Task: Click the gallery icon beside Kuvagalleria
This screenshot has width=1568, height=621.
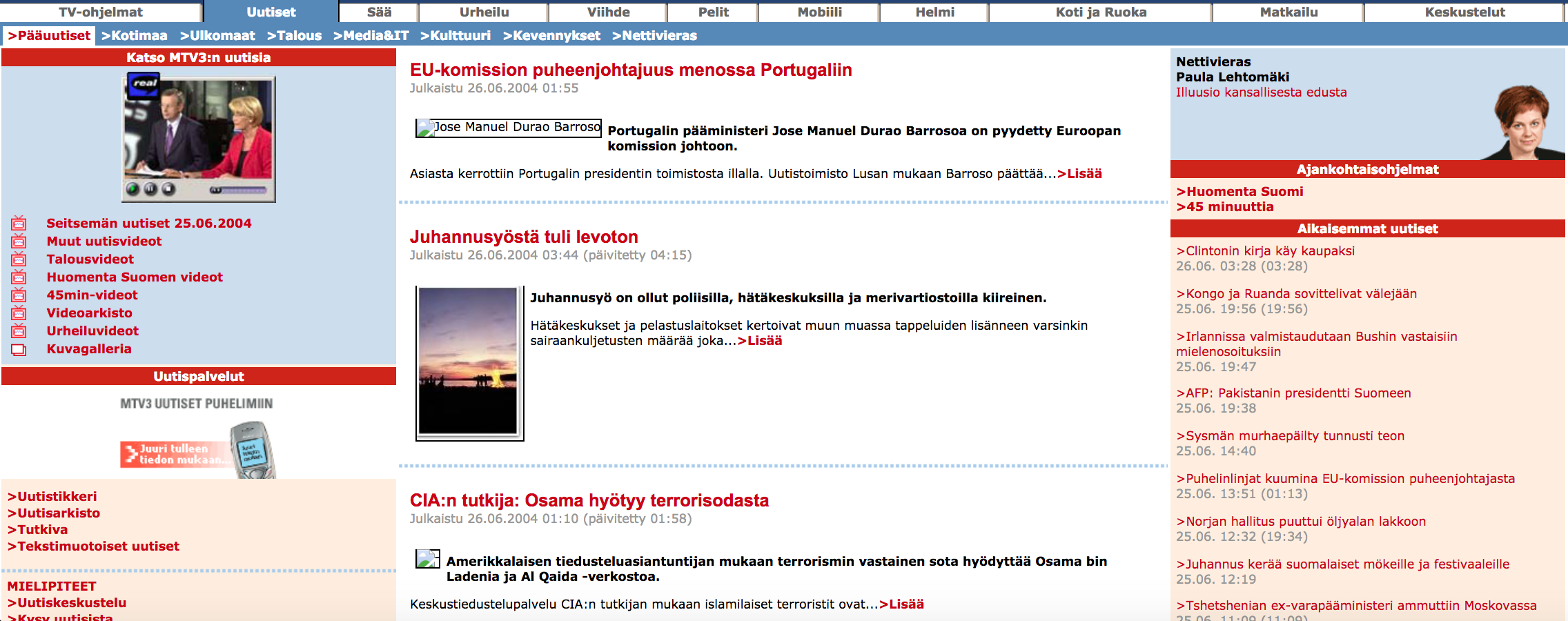Action: coord(19,349)
